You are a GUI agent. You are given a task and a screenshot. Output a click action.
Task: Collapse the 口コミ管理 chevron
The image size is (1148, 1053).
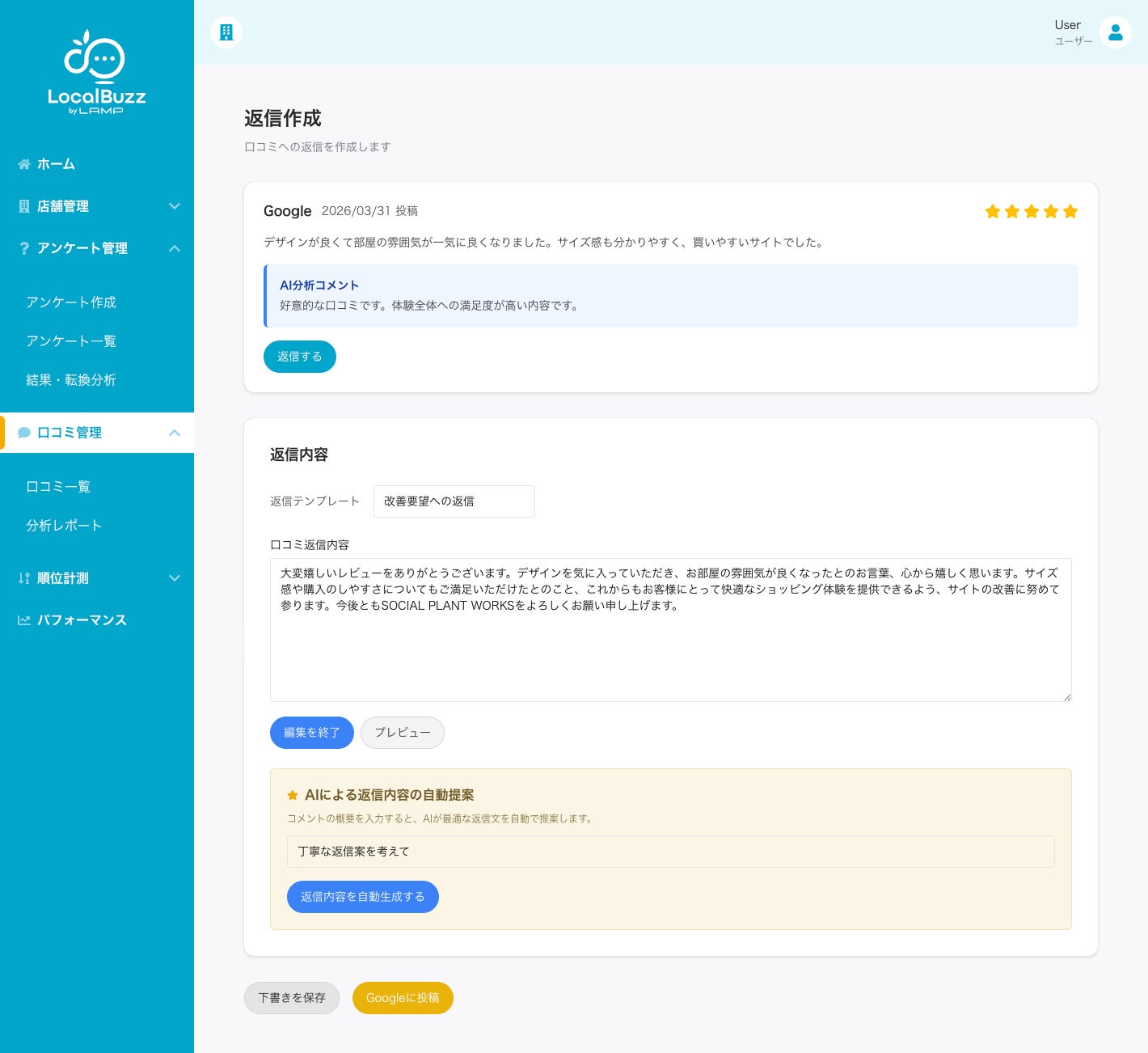(x=175, y=433)
